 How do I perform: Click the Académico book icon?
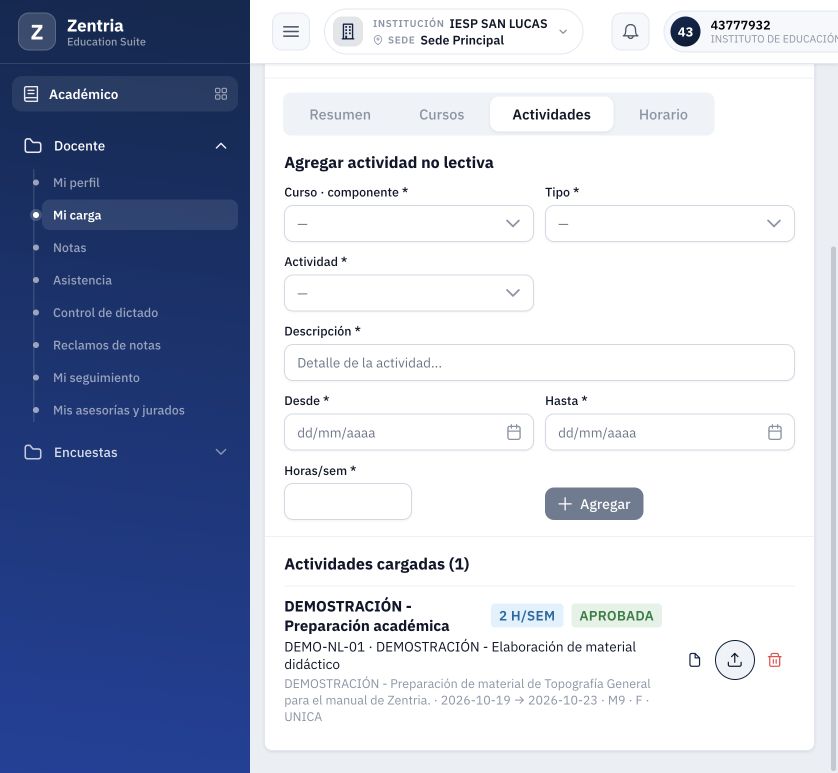click(x=31, y=94)
